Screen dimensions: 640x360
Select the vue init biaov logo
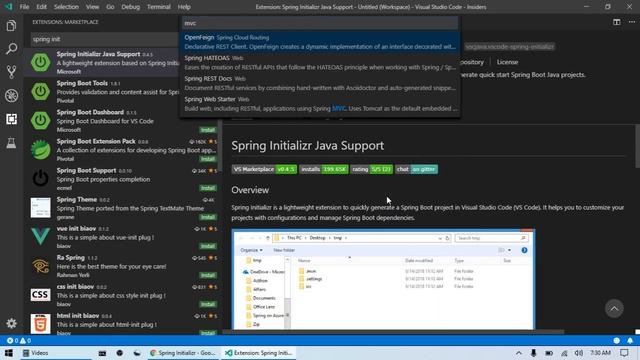click(x=40, y=237)
